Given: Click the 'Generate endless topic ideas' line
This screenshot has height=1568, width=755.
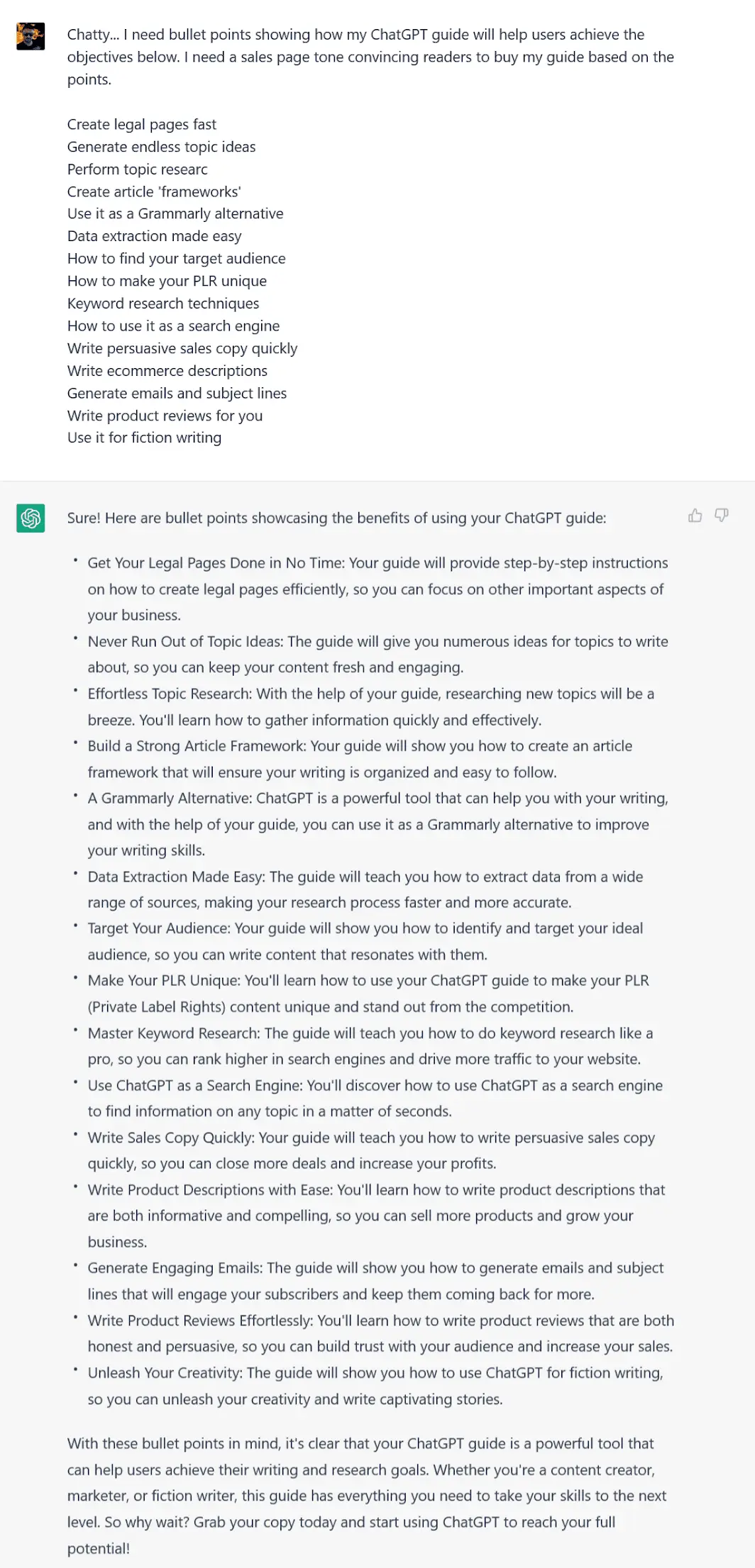Looking at the screenshot, I should tap(161, 147).
